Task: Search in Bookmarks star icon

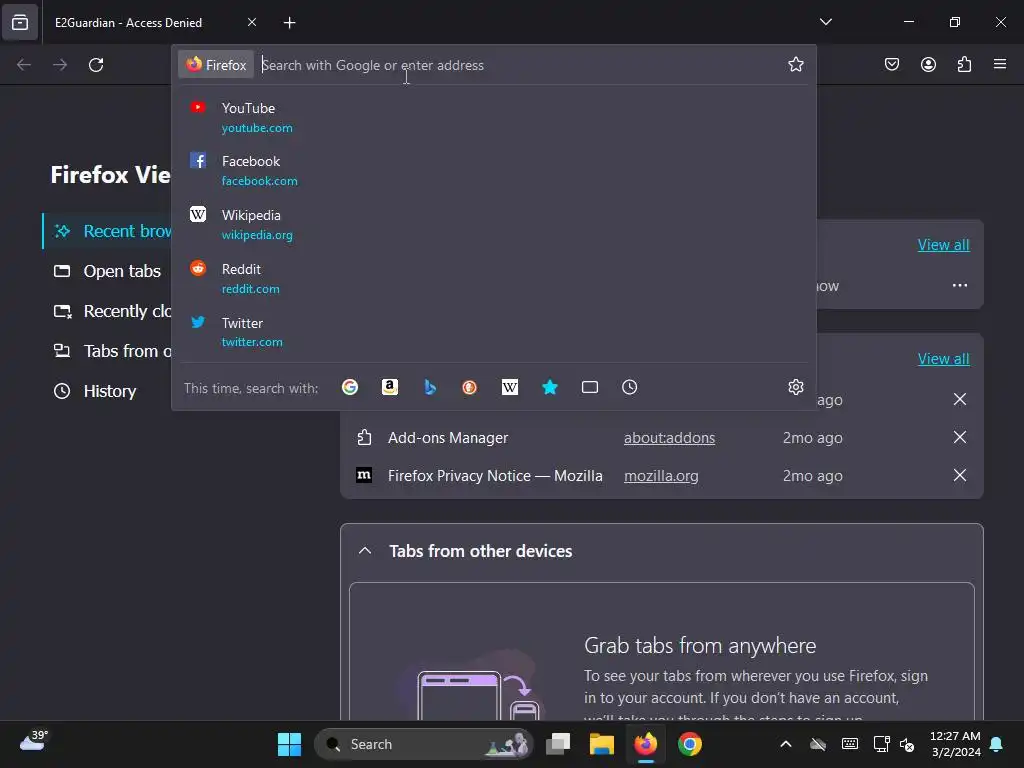Action: pos(550,387)
